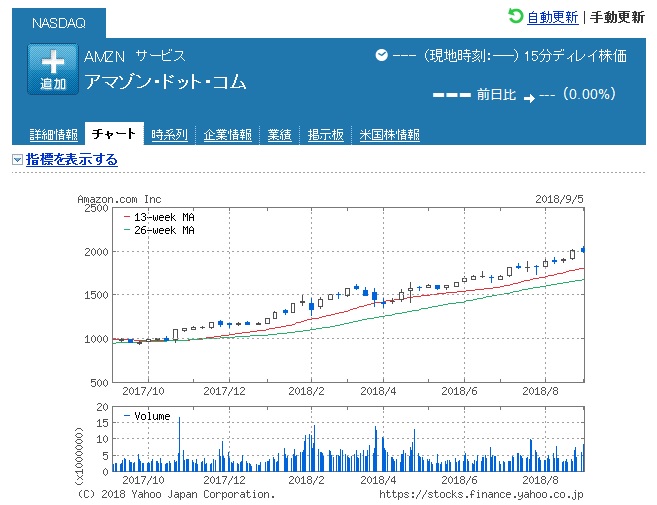Screen dimensions: 657x505
Task: Click the AMZN ticker symbol
Action: tap(104, 56)
